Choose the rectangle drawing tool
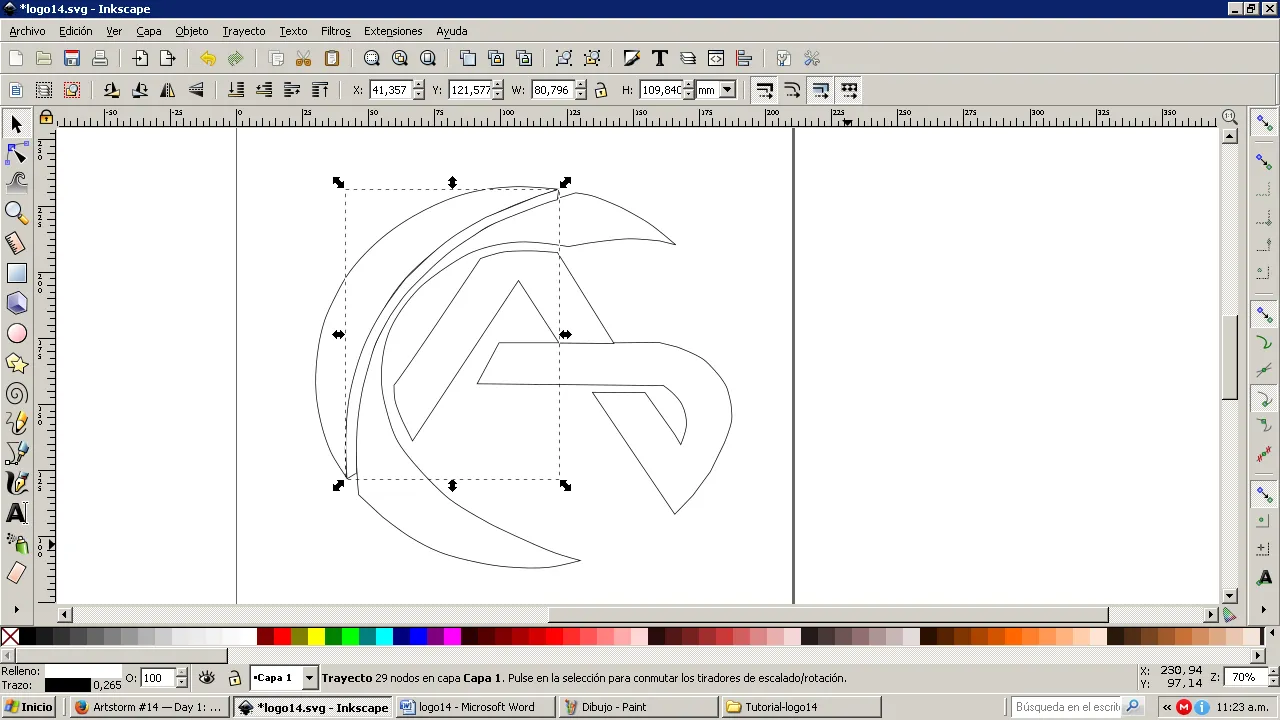The height and width of the screenshot is (720, 1280). point(17,273)
